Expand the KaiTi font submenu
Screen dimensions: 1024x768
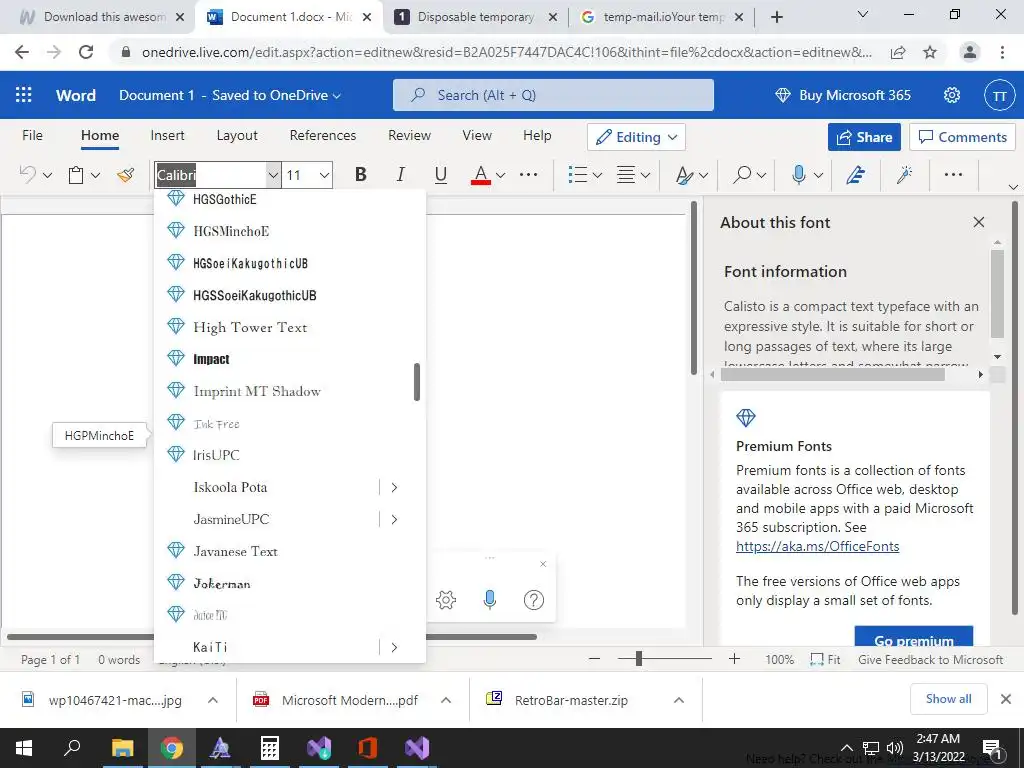point(394,647)
